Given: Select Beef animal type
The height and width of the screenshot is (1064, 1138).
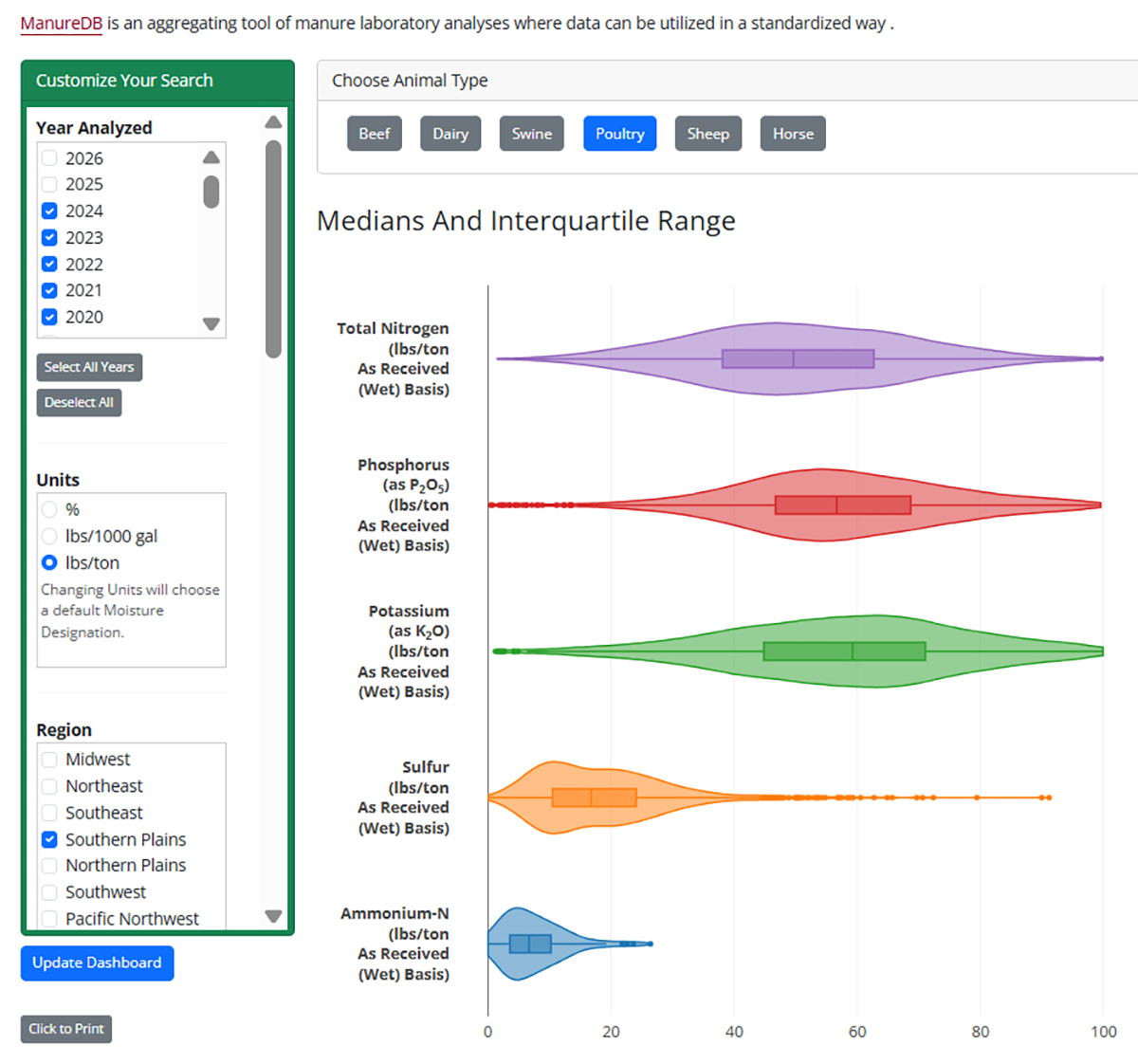Looking at the screenshot, I should [374, 134].
